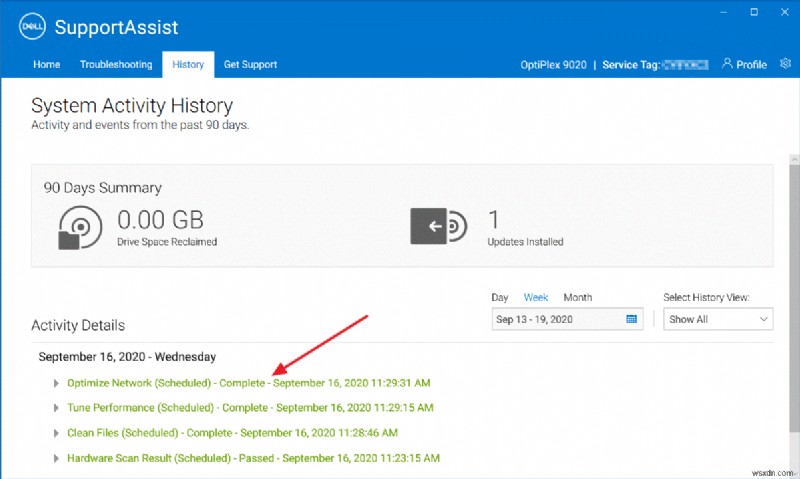Click the Updates Installed icon
Viewport: 800px width, 479px height.
coord(439,226)
